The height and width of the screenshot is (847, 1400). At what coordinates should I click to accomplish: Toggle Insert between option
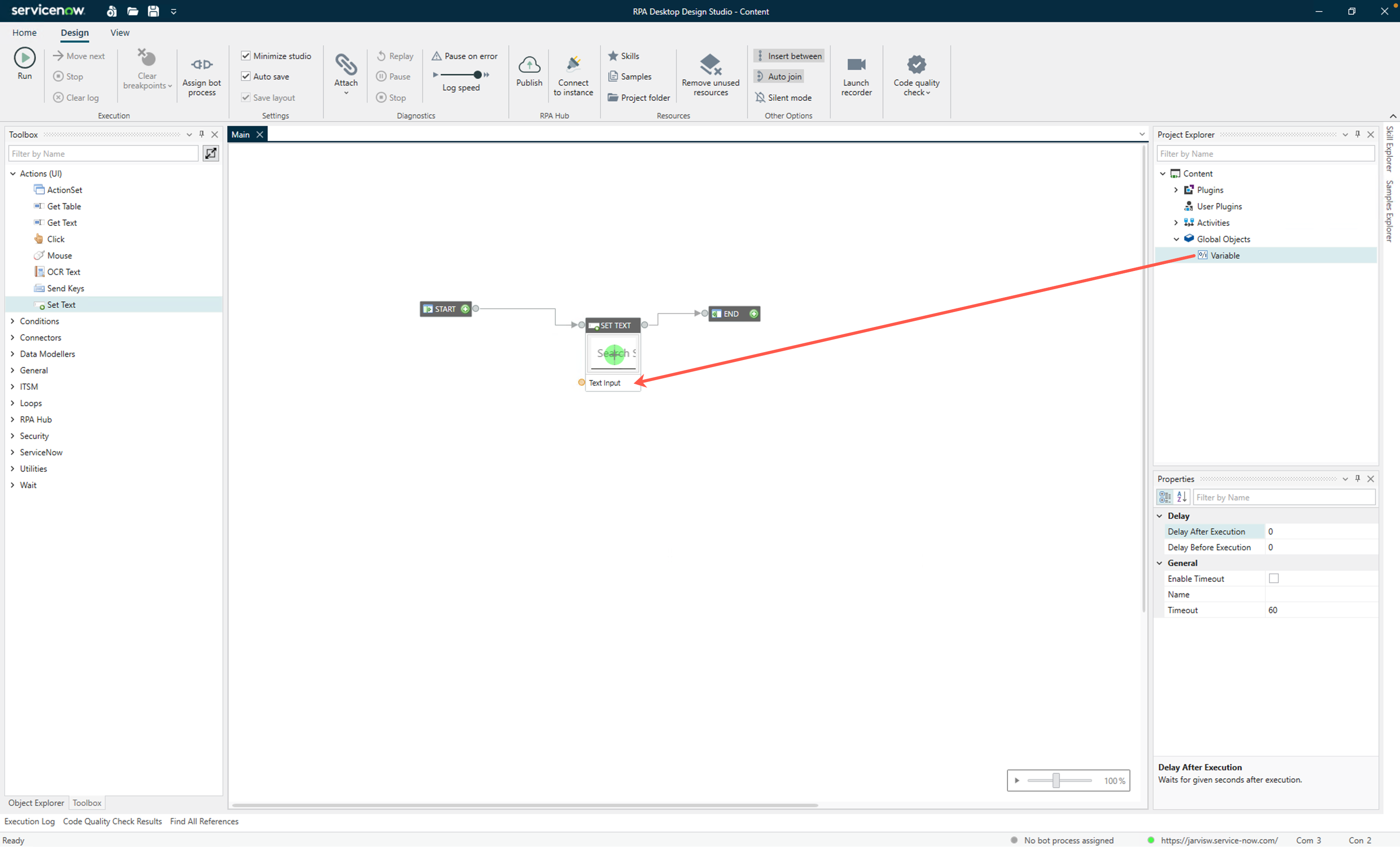pyautogui.click(x=789, y=56)
